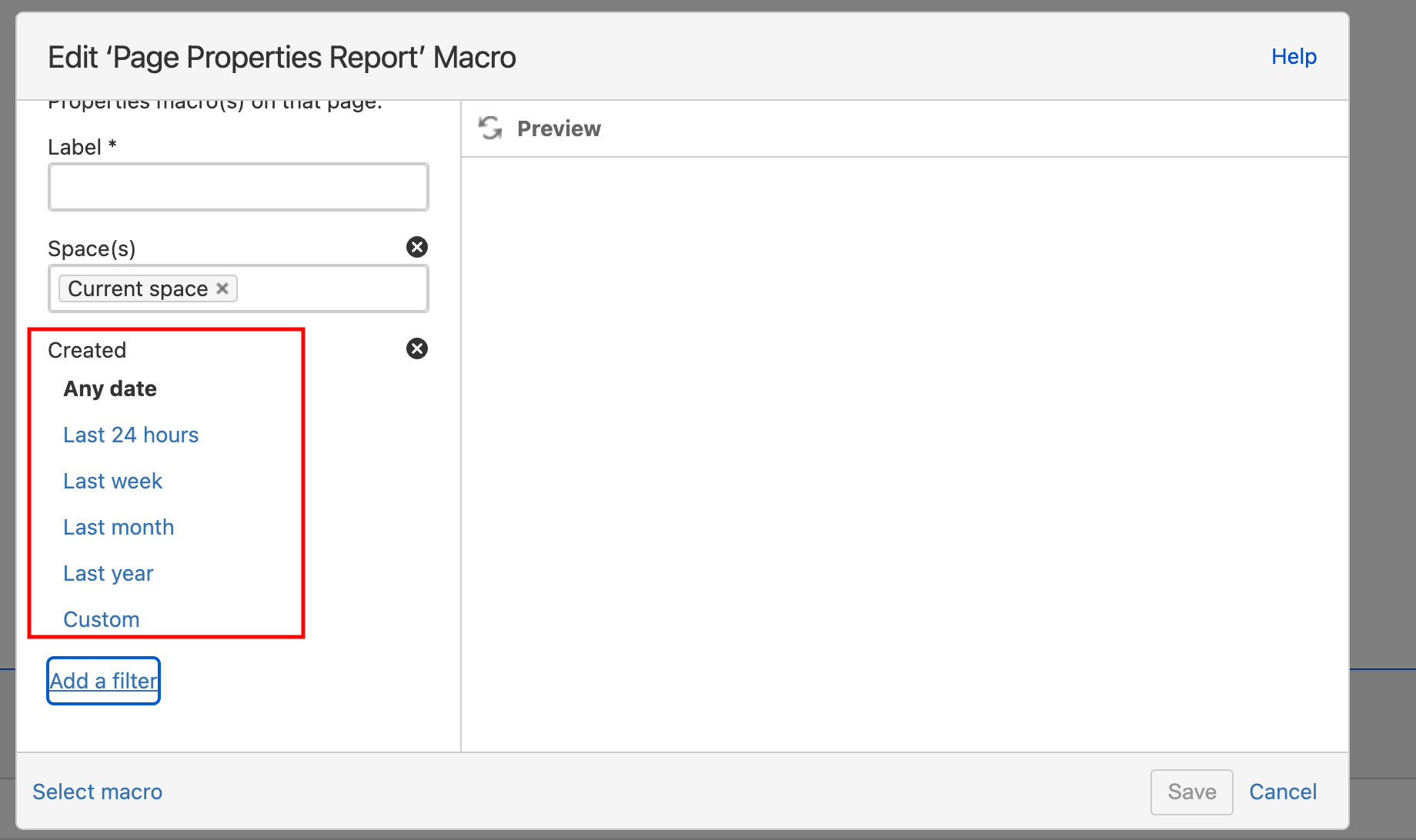Click 'Select macro' to change macro

[97, 792]
